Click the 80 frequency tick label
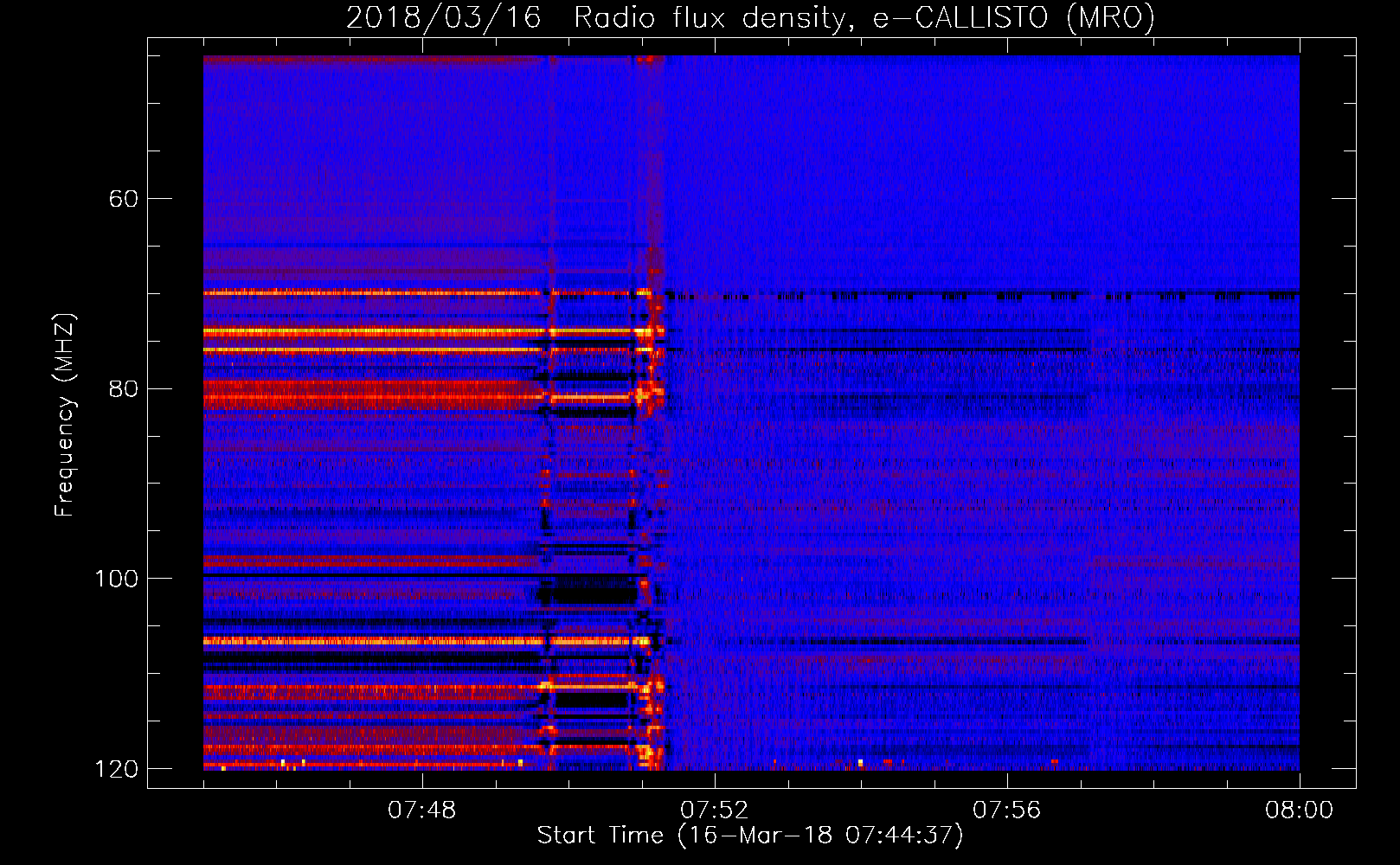The width and height of the screenshot is (1400, 865). pyautogui.click(x=124, y=388)
